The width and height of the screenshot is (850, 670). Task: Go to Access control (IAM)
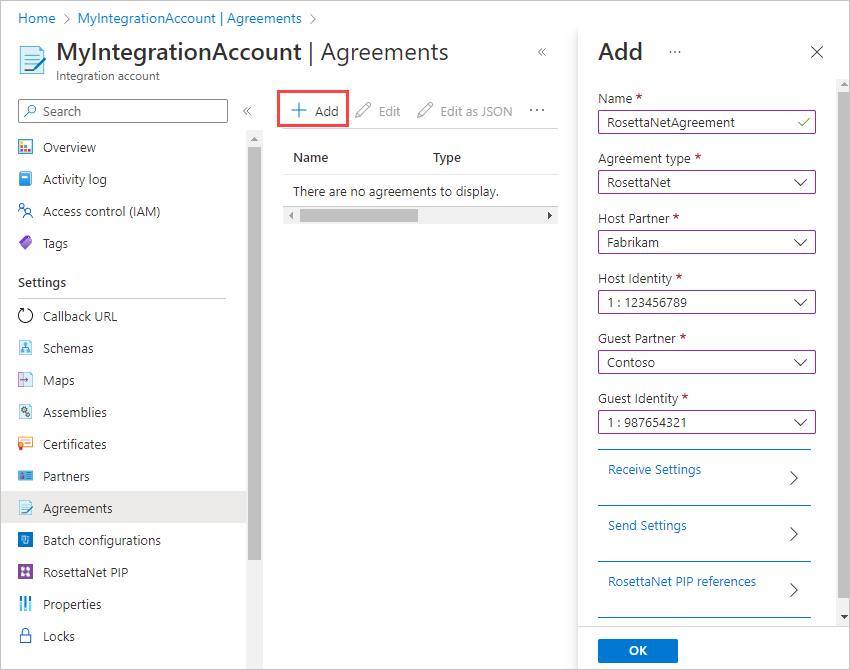click(101, 211)
